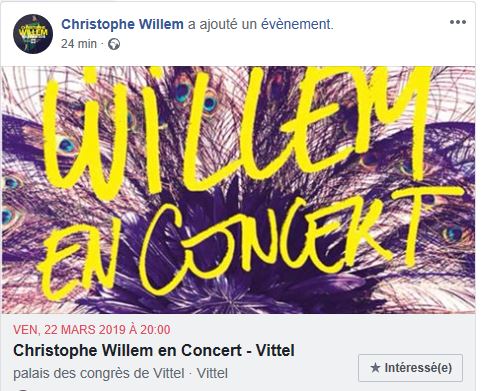Click the event details card below the cover image
The width and height of the screenshot is (484, 391).
[238, 352]
